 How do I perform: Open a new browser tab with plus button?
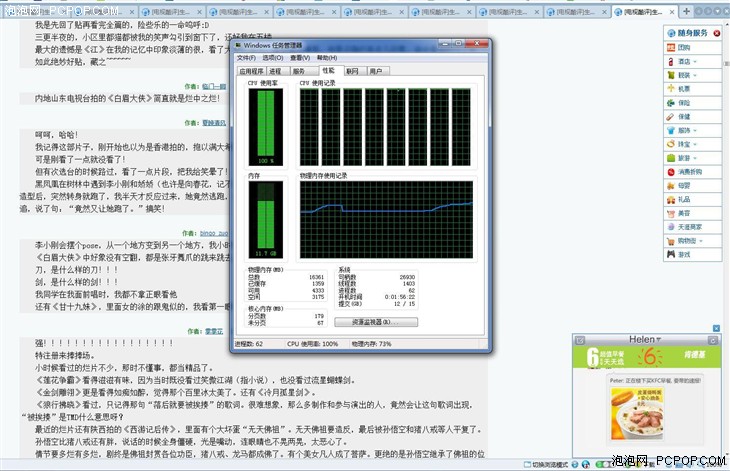686,12
